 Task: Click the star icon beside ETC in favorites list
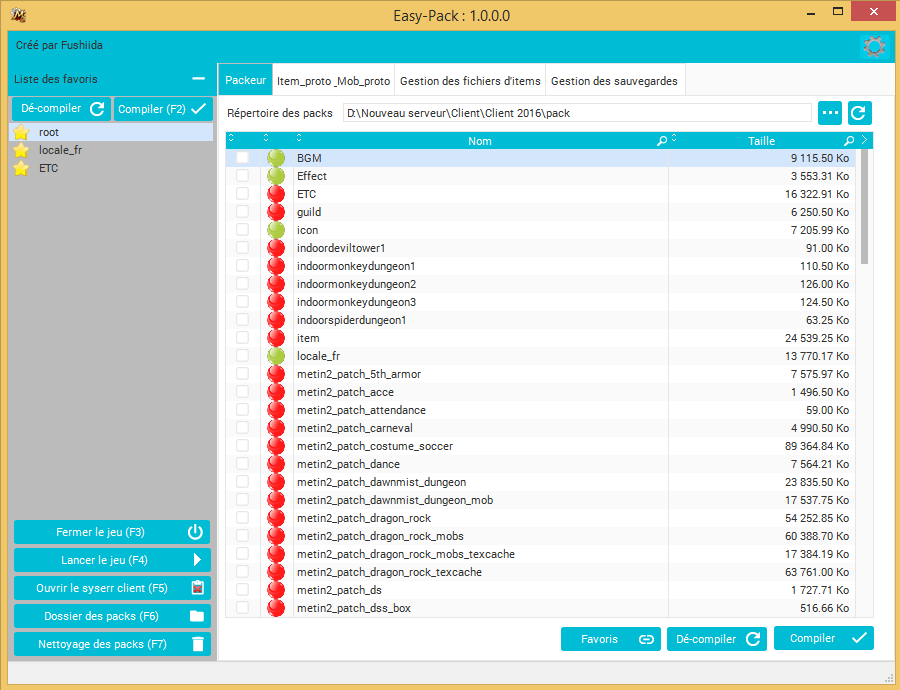coord(21,168)
